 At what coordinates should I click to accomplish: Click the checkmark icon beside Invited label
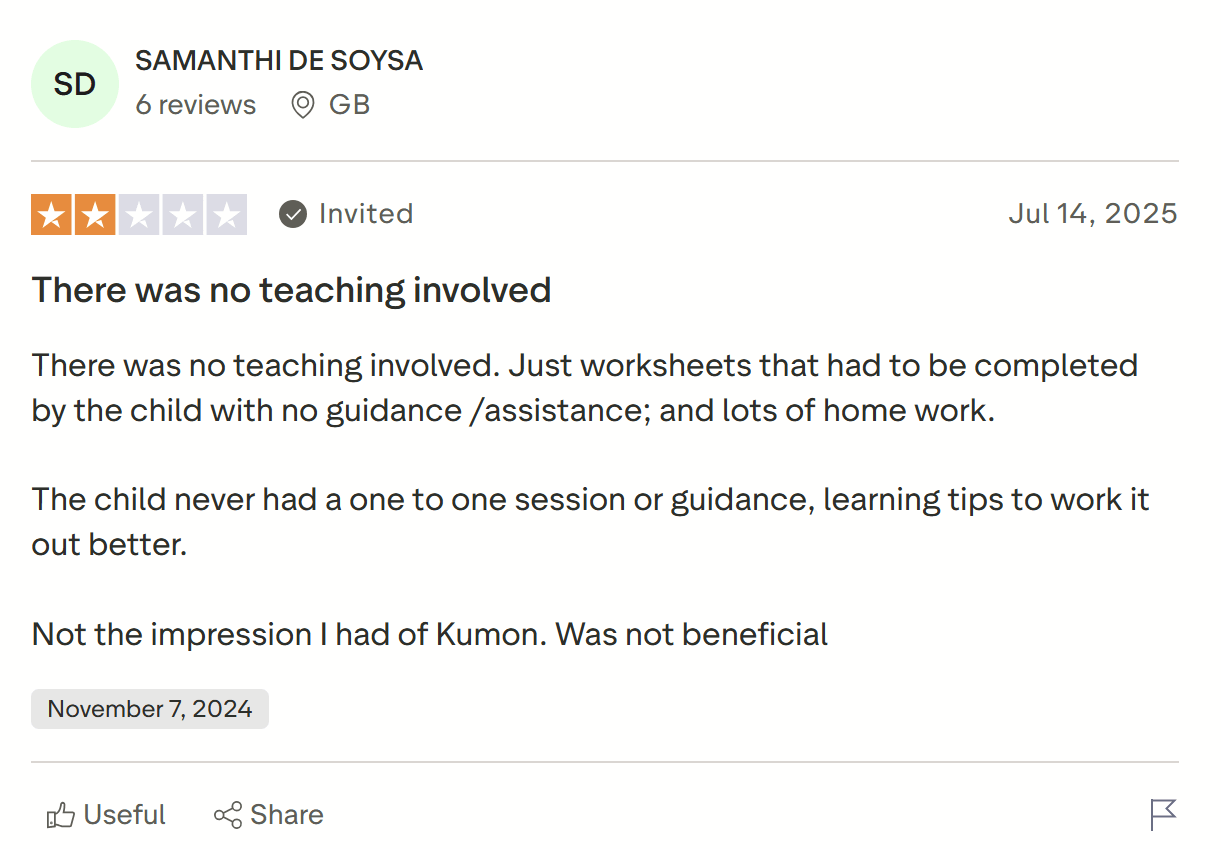click(x=292, y=213)
